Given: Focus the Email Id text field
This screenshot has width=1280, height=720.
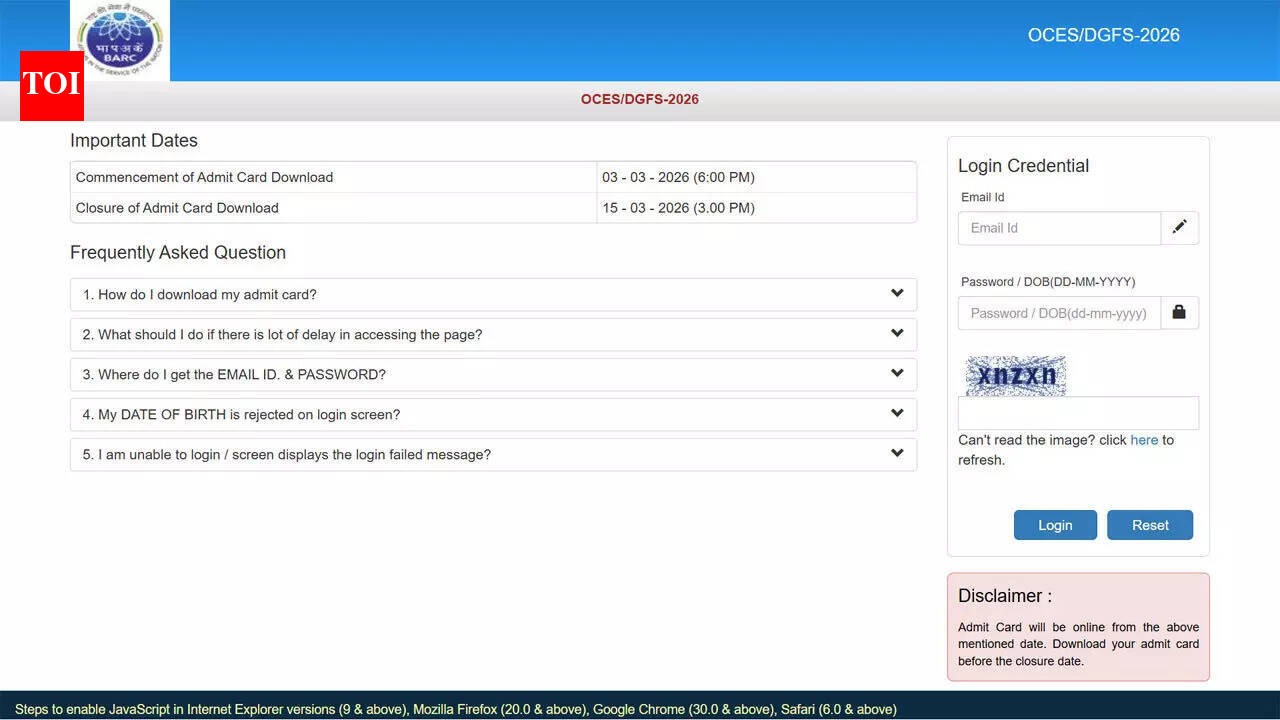Looking at the screenshot, I should coord(1059,228).
